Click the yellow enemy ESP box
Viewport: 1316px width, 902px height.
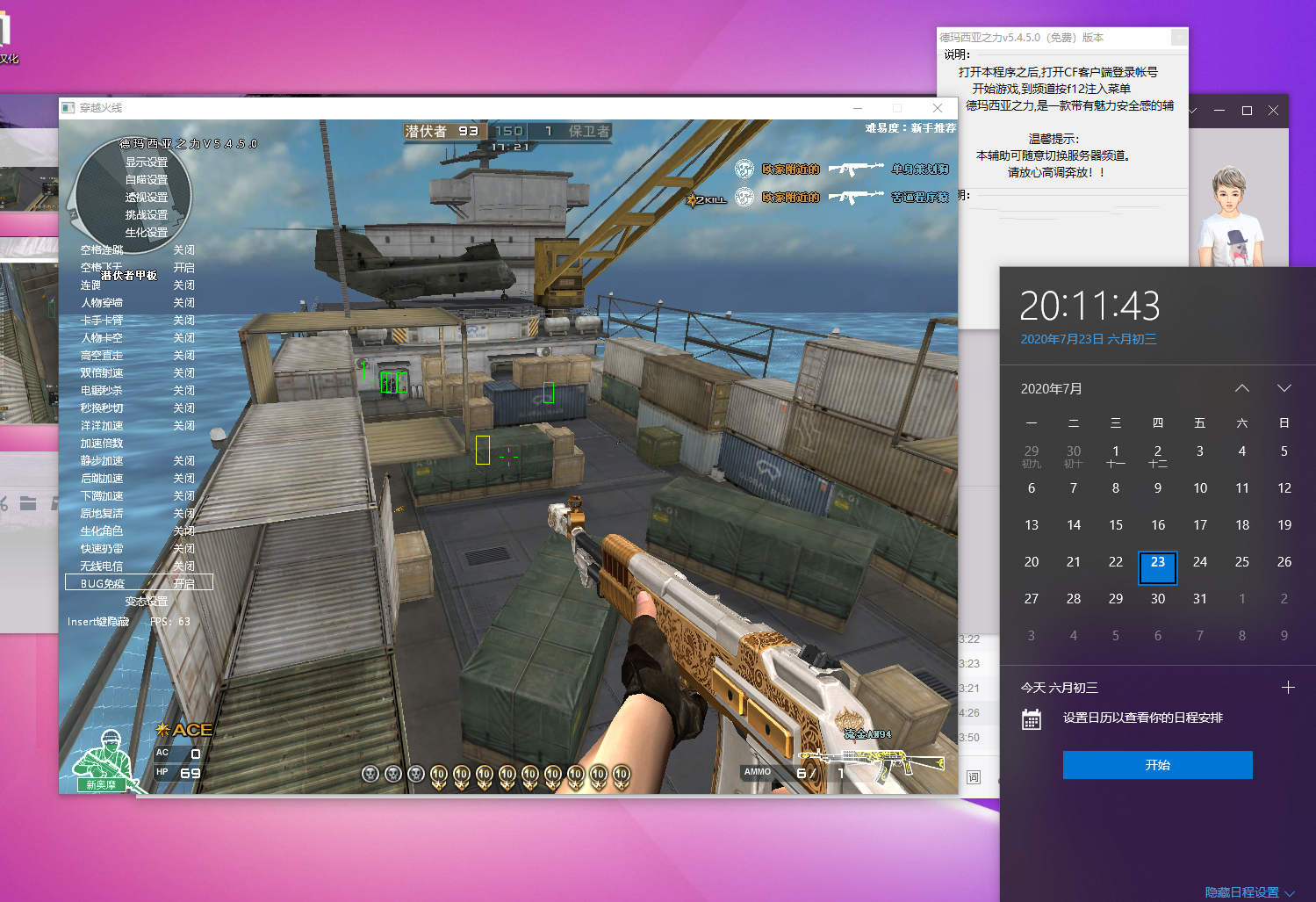[483, 450]
